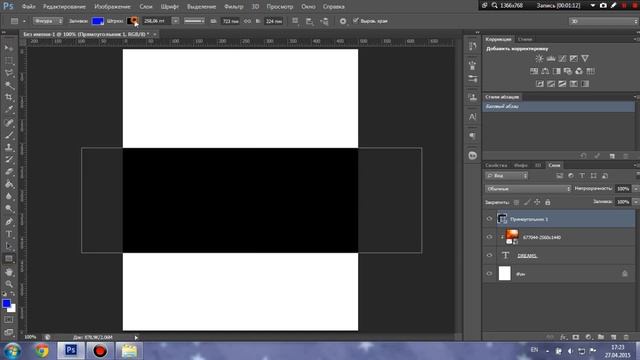Select the Фон layer name

(520, 274)
